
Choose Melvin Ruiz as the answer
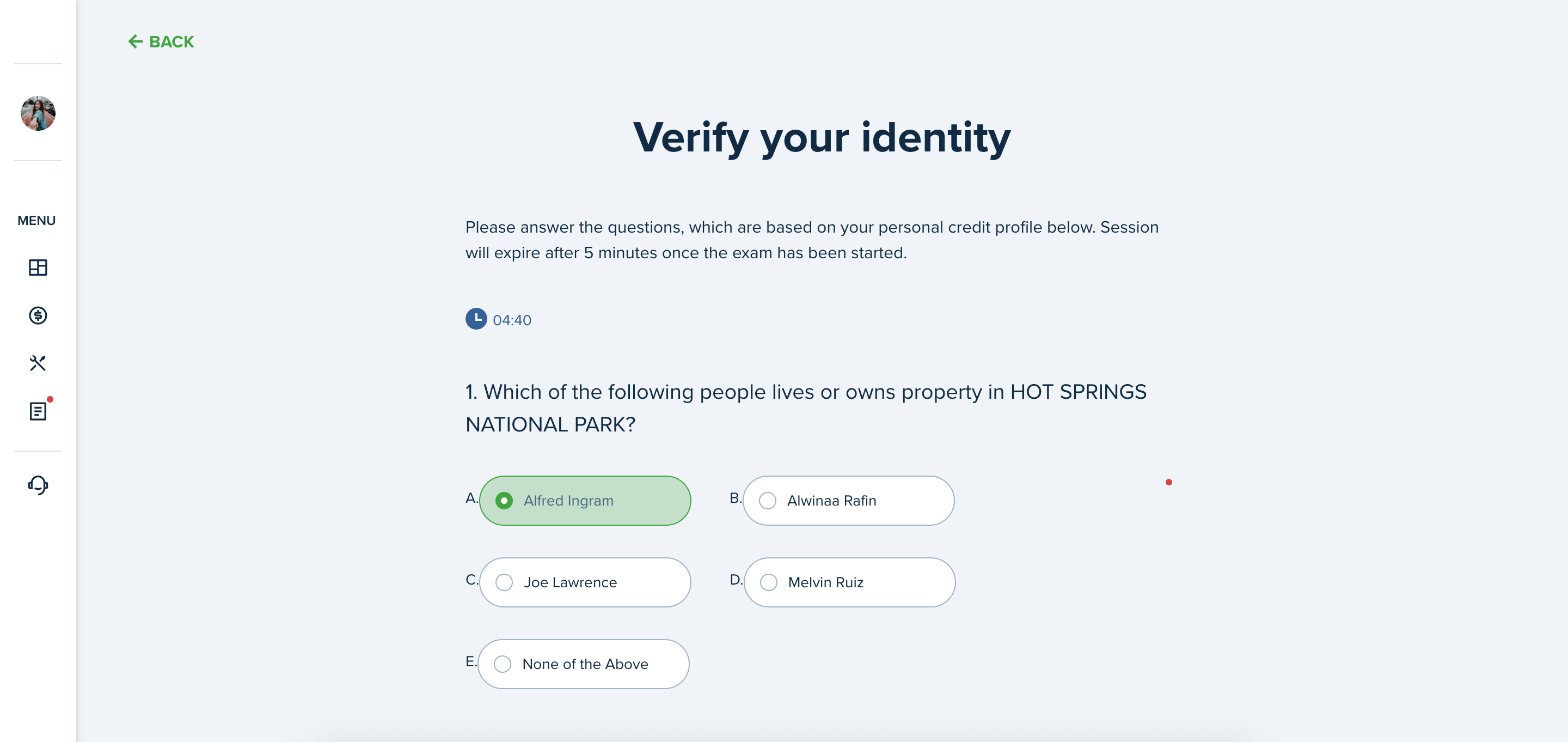tap(849, 582)
